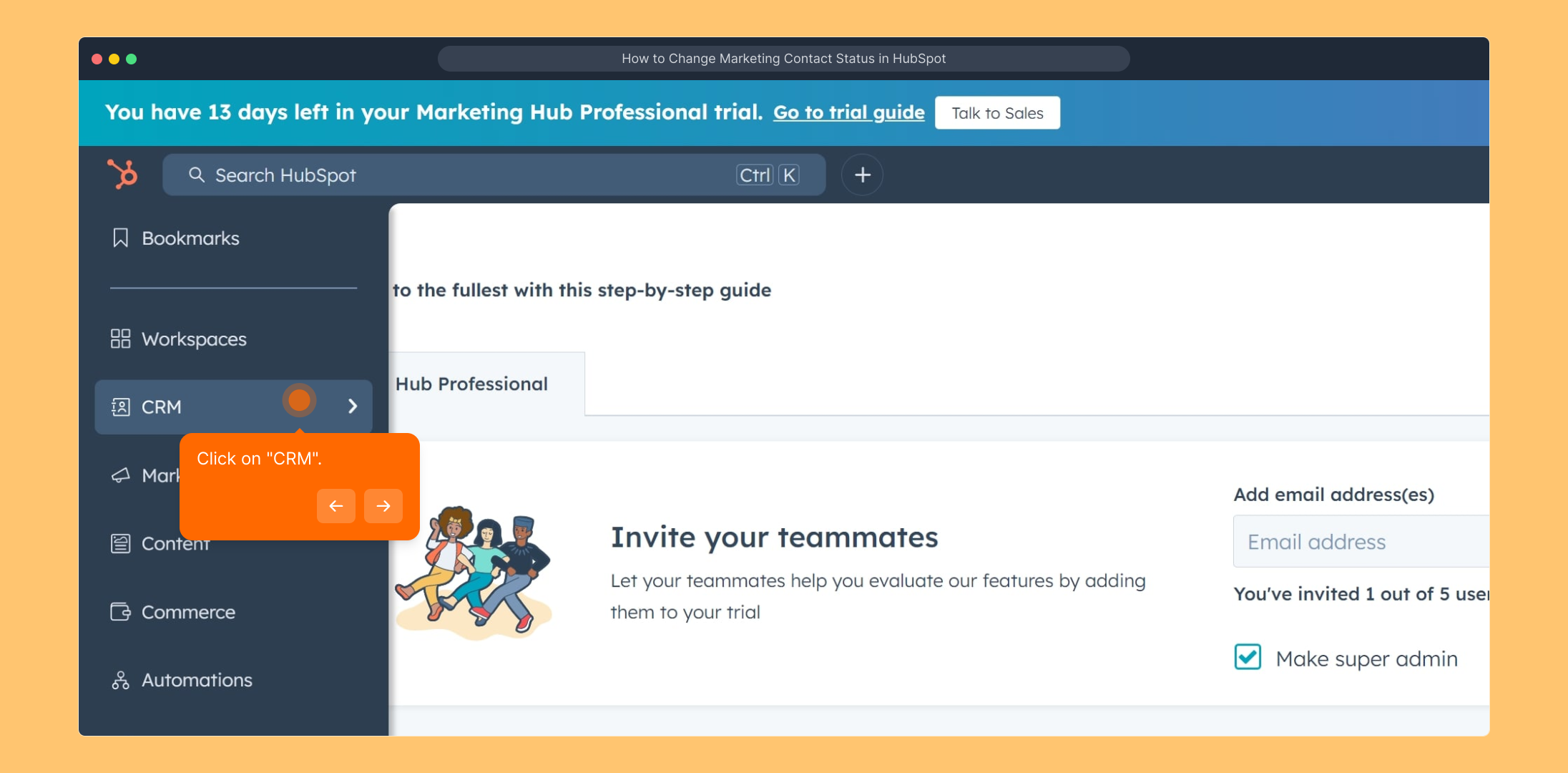Go to next tutorial step arrow
Screen dimensions: 1568x773
click(383, 506)
